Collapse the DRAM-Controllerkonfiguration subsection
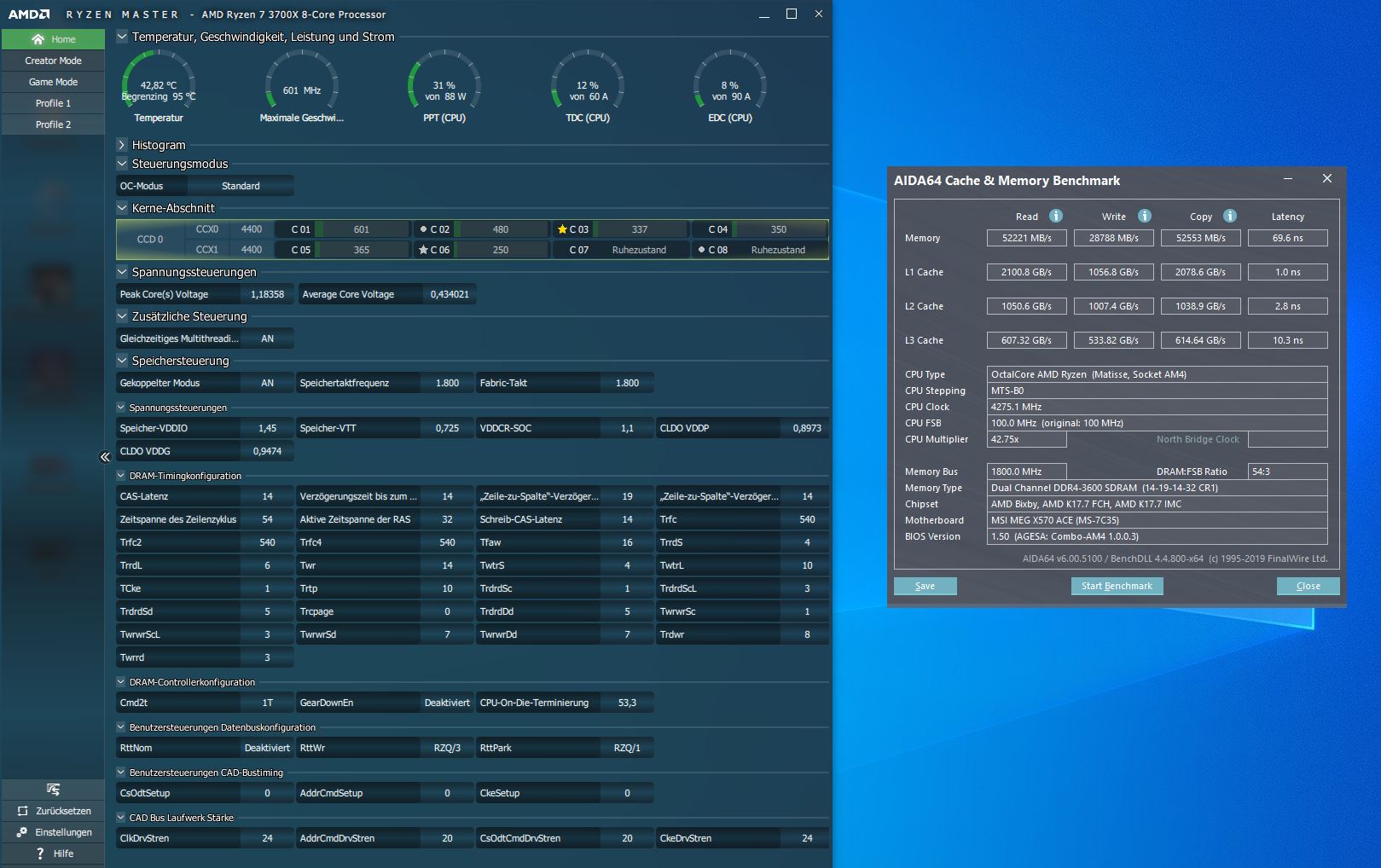The height and width of the screenshot is (868, 1381). 121,682
